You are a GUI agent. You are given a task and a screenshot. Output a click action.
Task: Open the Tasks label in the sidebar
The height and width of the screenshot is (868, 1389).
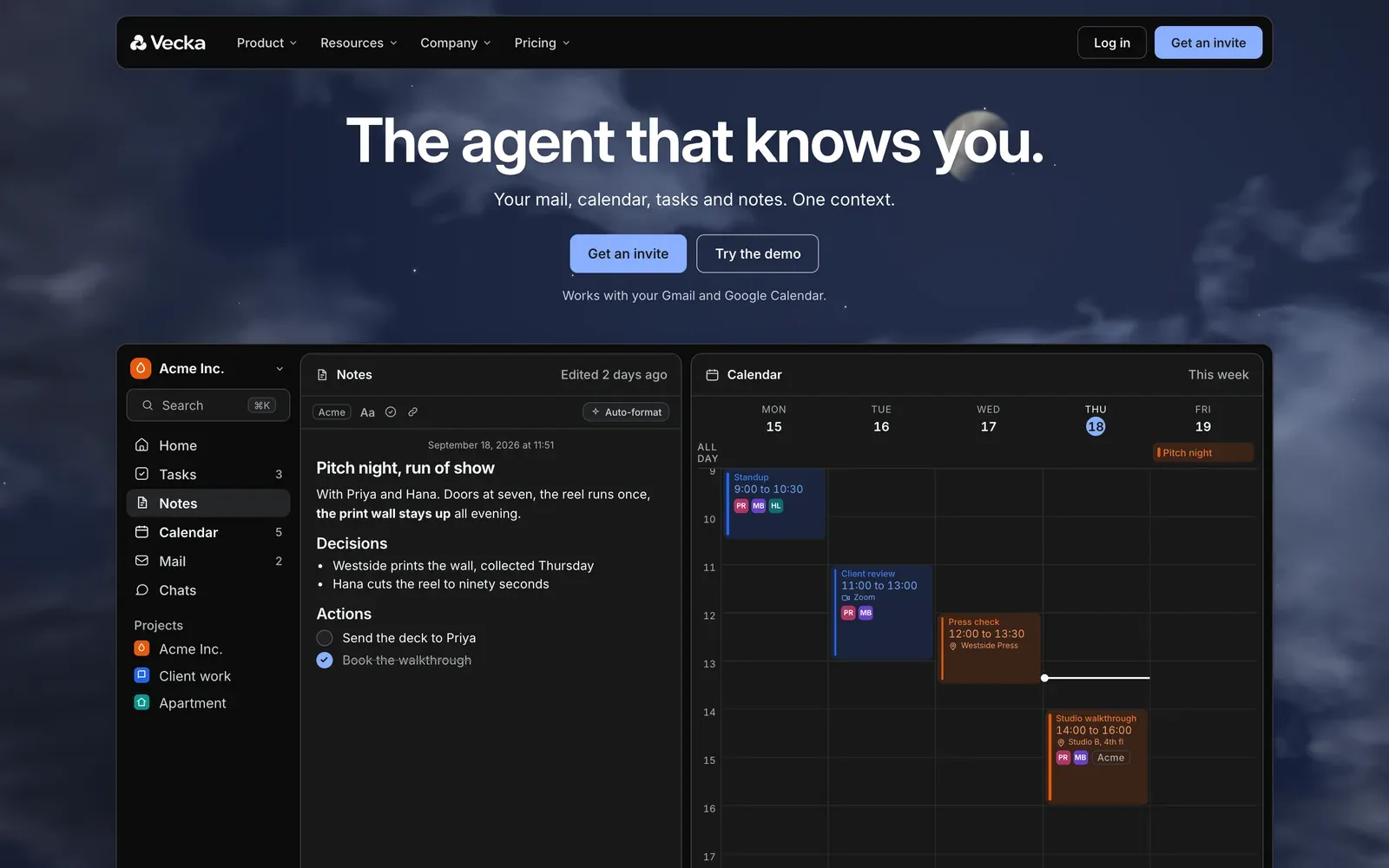(x=177, y=475)
